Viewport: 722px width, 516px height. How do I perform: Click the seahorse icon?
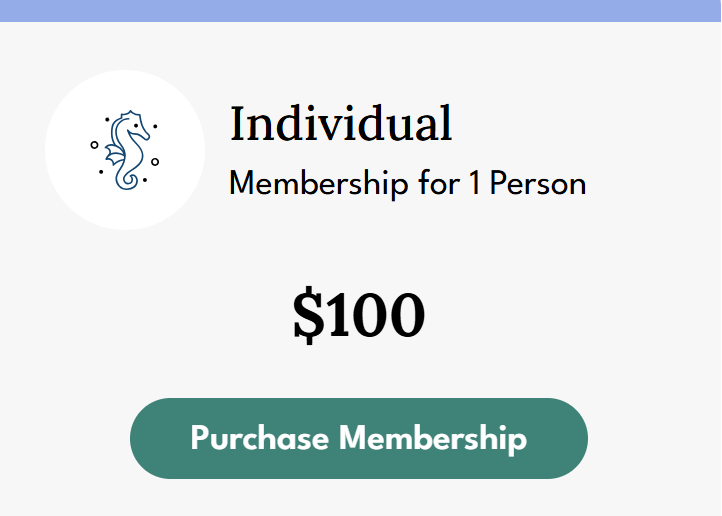[125, 150]
